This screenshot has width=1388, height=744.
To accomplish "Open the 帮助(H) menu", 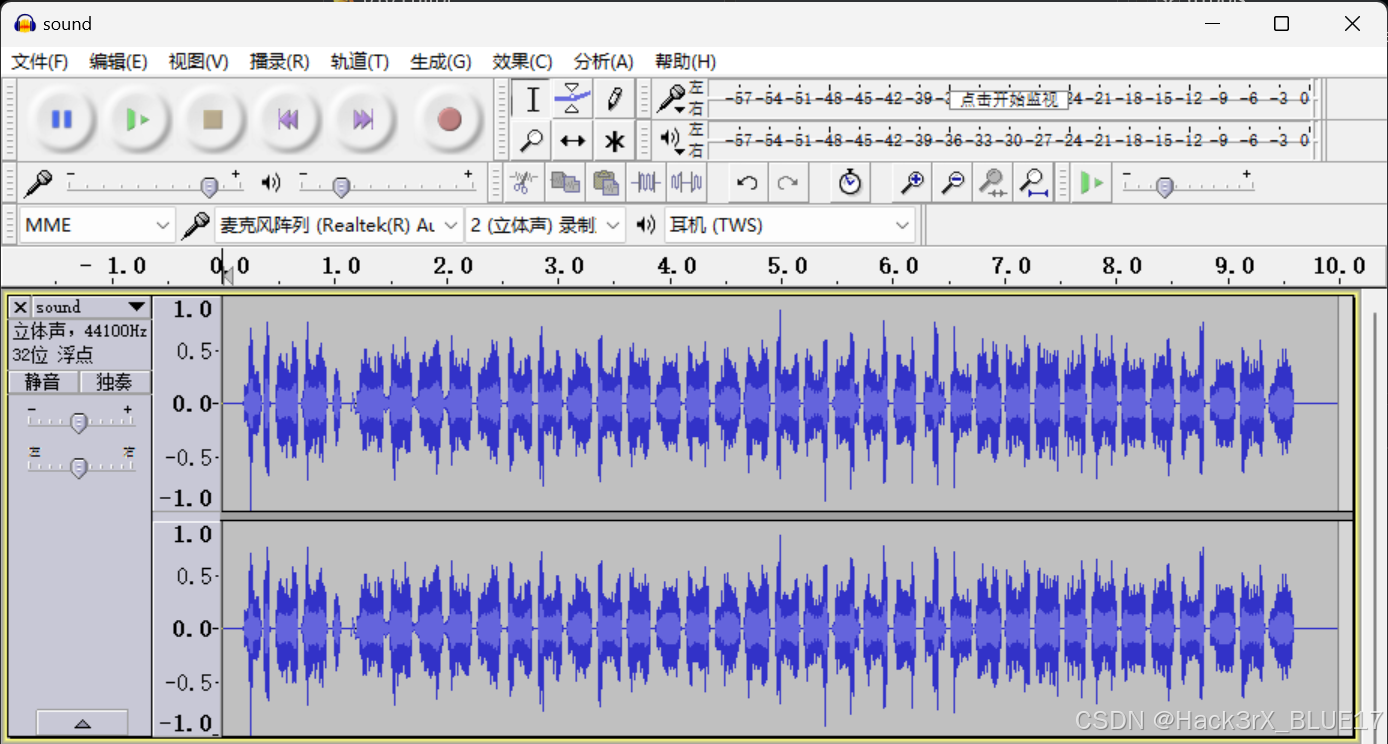I will coord(685,62).
